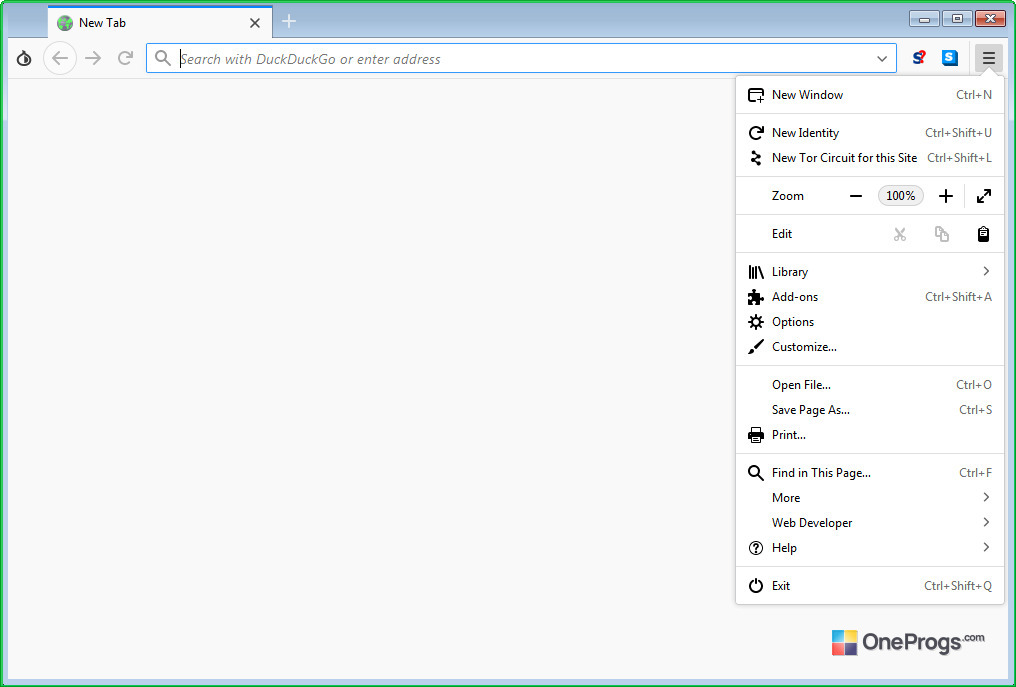This screenshot has width=1016, height=687.
Task: Zoom out with the minus button
Action: [856, 196]
